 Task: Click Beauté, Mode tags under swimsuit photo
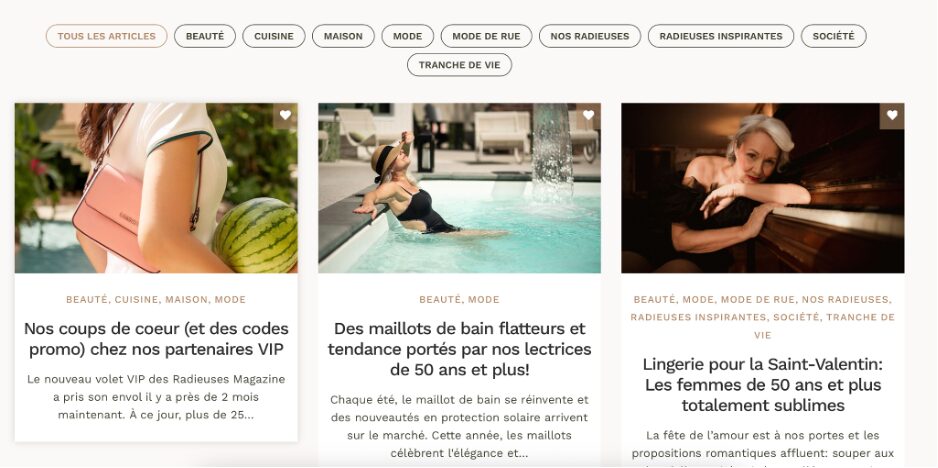459,299
